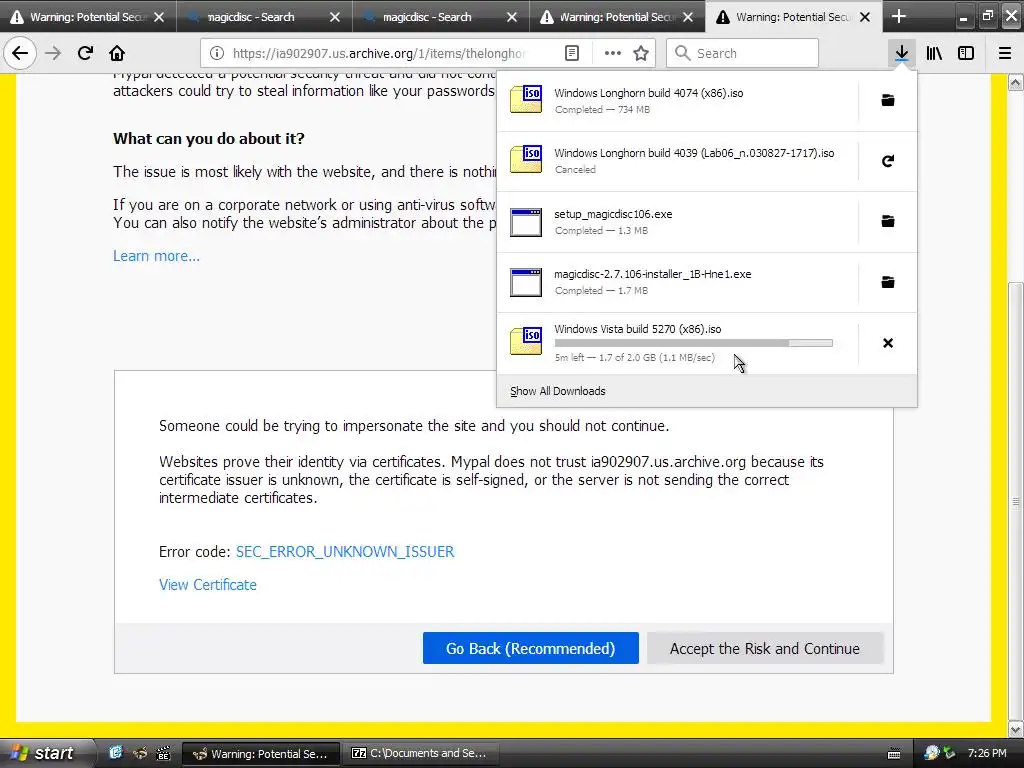The image size is (1024, 768).
Task: Open magicdisc-2.7.106-installer_1B-Hne1.exe entry
Action: tap(678, 282)
